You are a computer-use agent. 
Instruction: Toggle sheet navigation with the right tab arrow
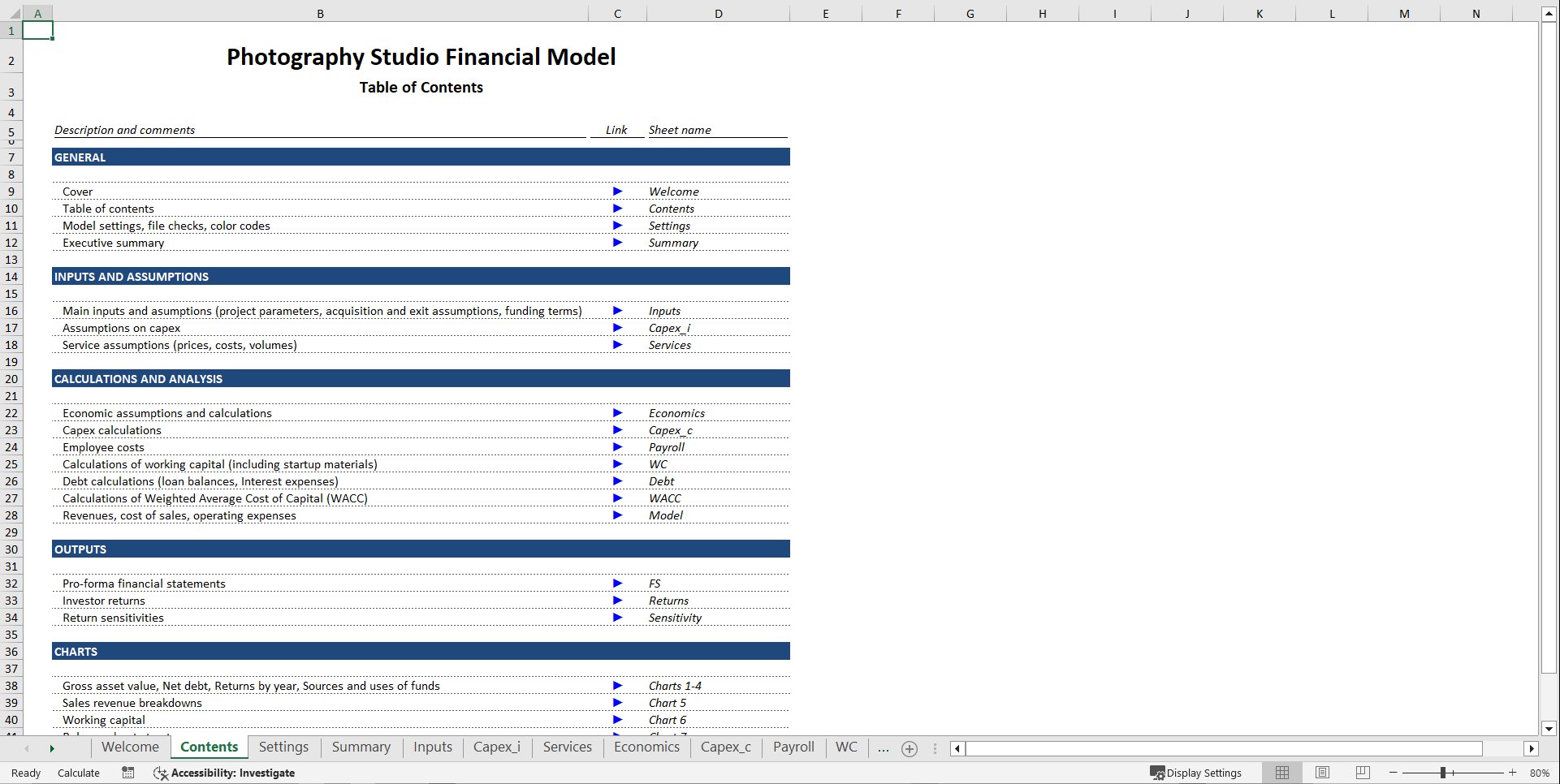click(x=53, y=748)
